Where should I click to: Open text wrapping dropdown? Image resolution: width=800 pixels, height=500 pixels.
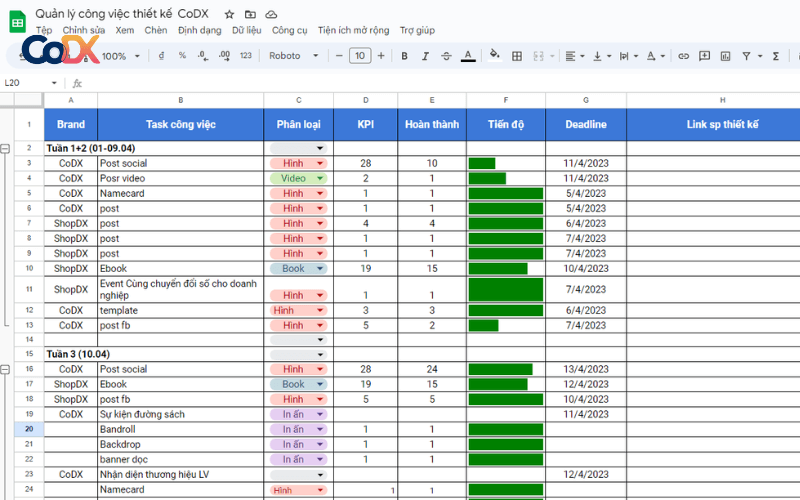point(629,56)
